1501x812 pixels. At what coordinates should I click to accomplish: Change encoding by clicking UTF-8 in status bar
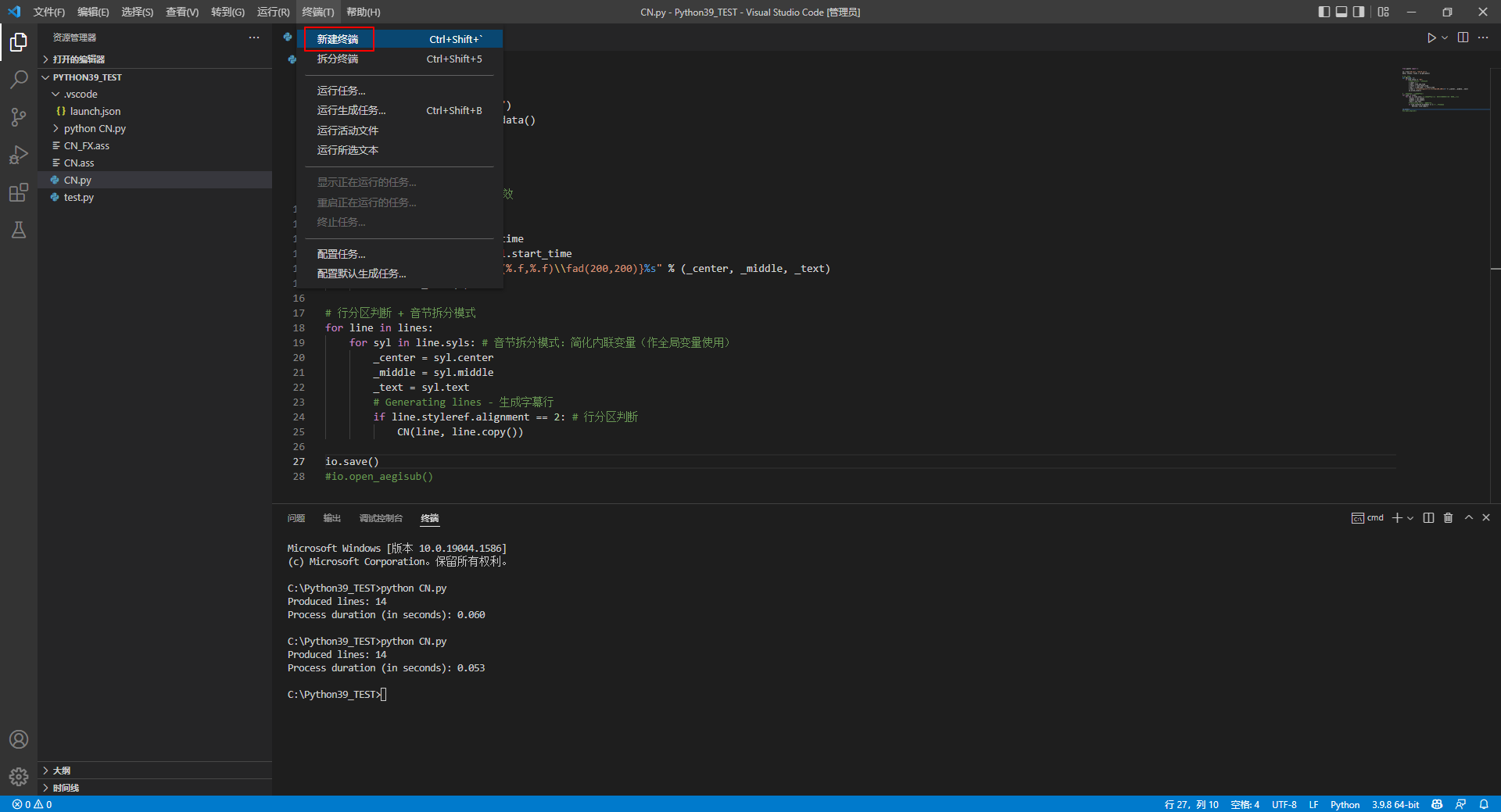pyautogui.click(x=1284, y=804)
